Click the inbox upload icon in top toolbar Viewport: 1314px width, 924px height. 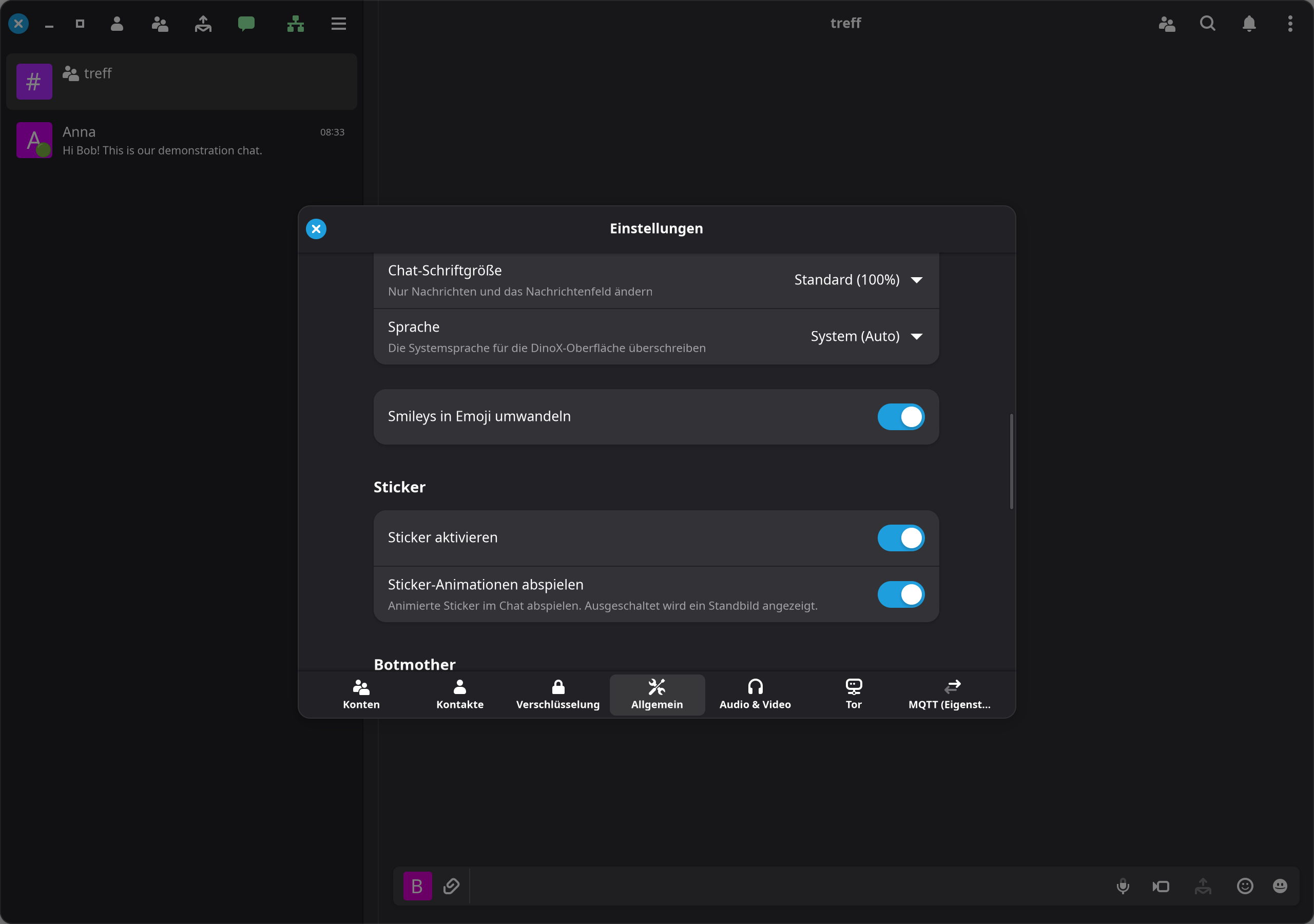tap(203, 24)
